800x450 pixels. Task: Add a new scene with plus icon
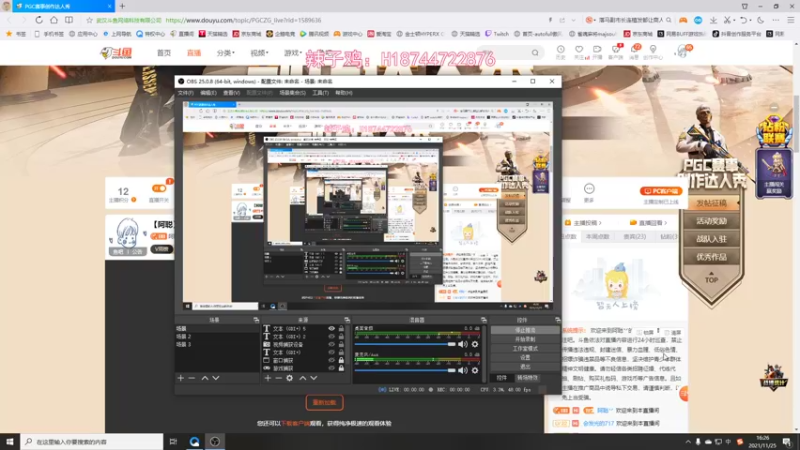(181, 378)
